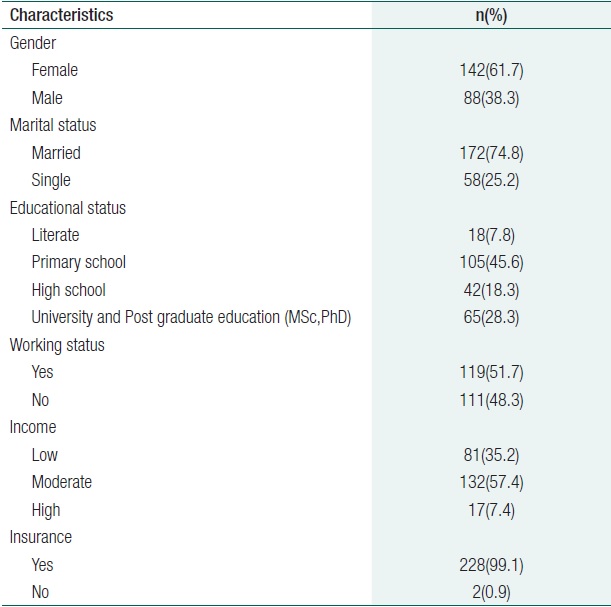Select the Income category heading

pyautogui.click(x=34, y=427)
